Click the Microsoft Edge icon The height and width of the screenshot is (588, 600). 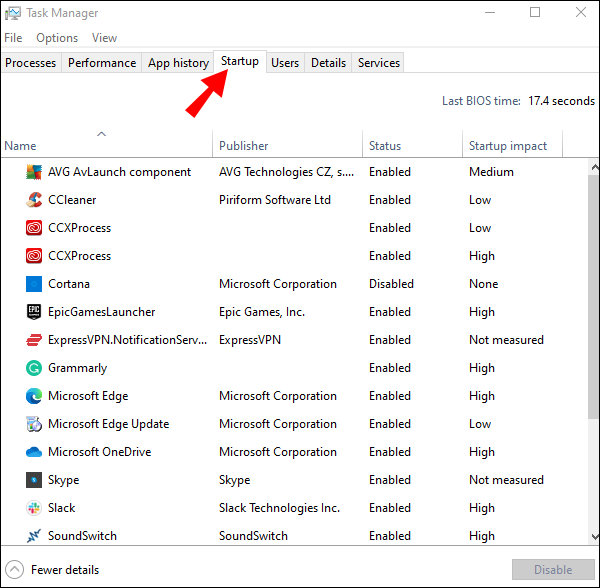pyautogui.click(x=34, y=396)
